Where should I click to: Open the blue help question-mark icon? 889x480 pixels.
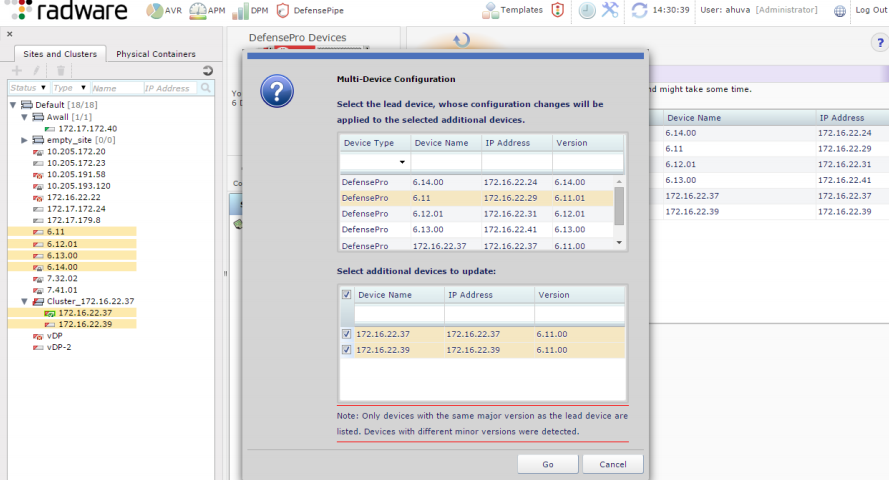tap(880, 42)
